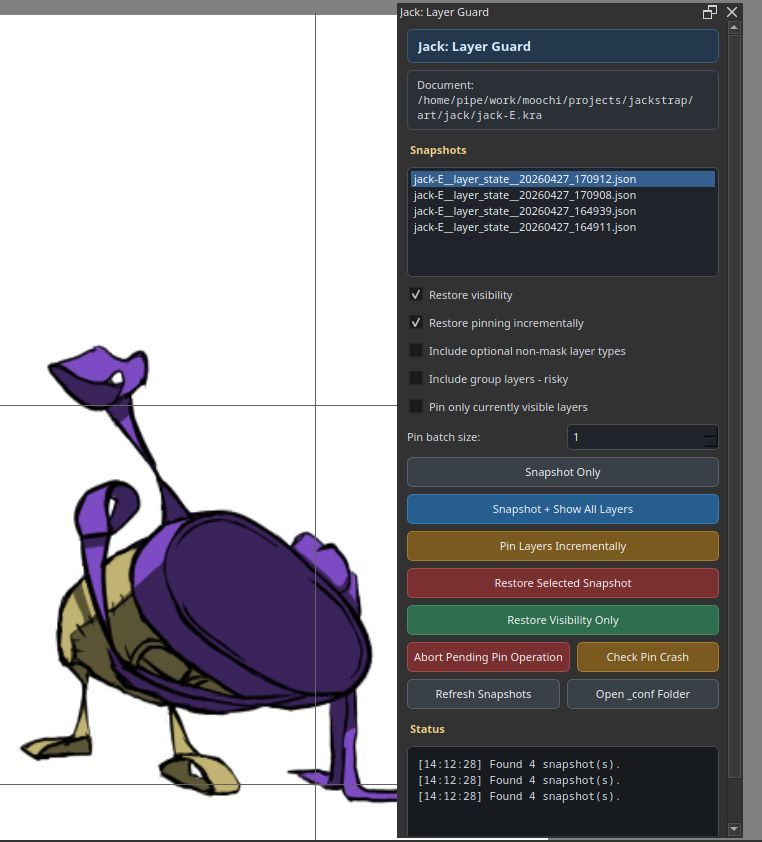Refresh Snapshots list
Image resolution: width=762 pixels, height=842 pixels.
pos(483,694)
